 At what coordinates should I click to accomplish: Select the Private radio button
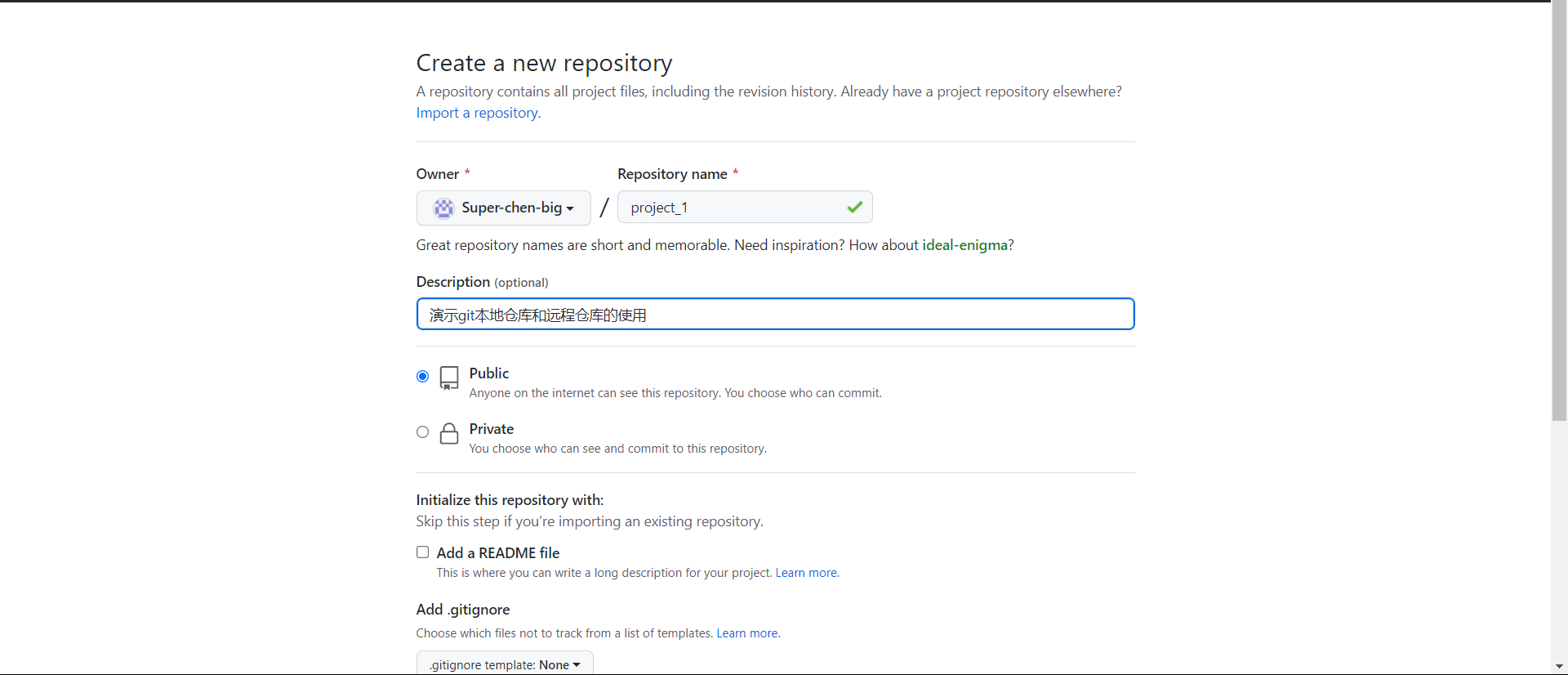422,432
